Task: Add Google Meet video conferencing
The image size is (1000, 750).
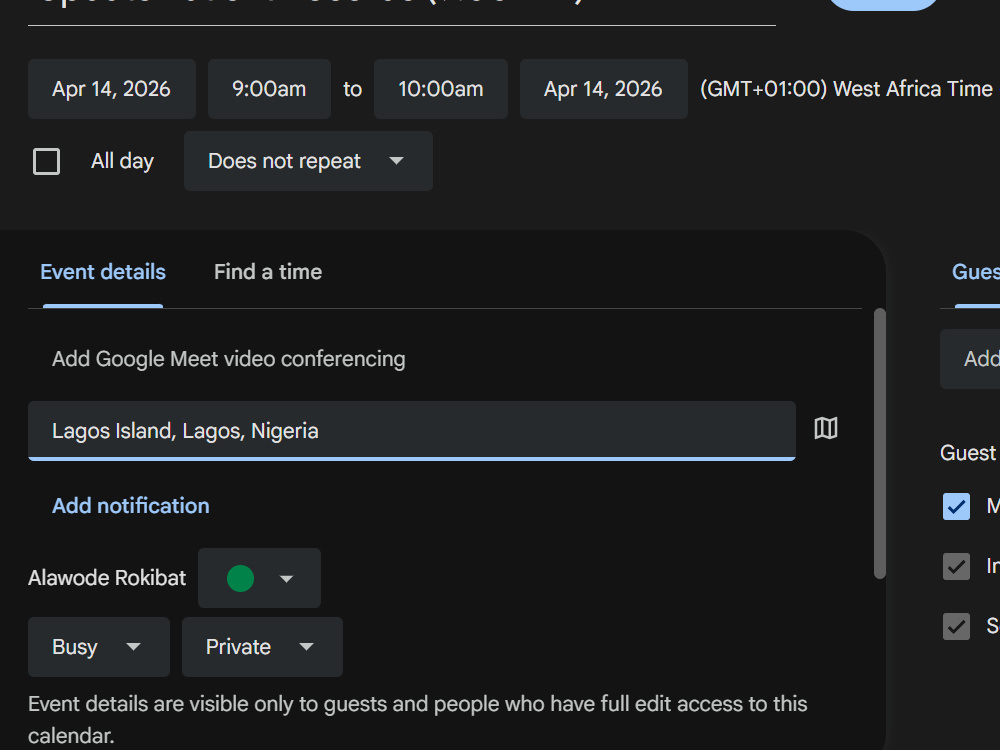Action: point(228,359)
